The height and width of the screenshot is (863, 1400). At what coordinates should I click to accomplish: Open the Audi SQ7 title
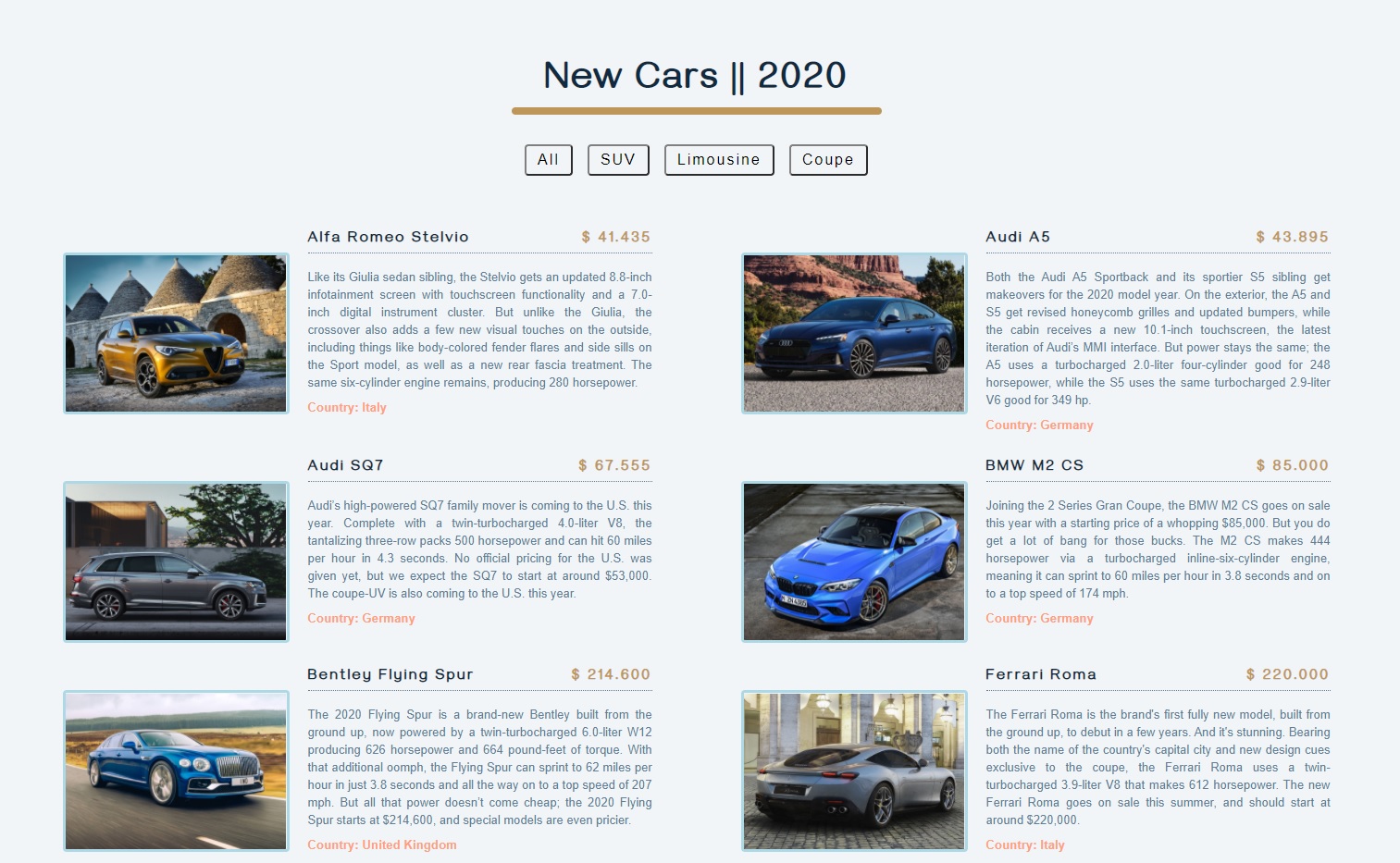(345, 465)
